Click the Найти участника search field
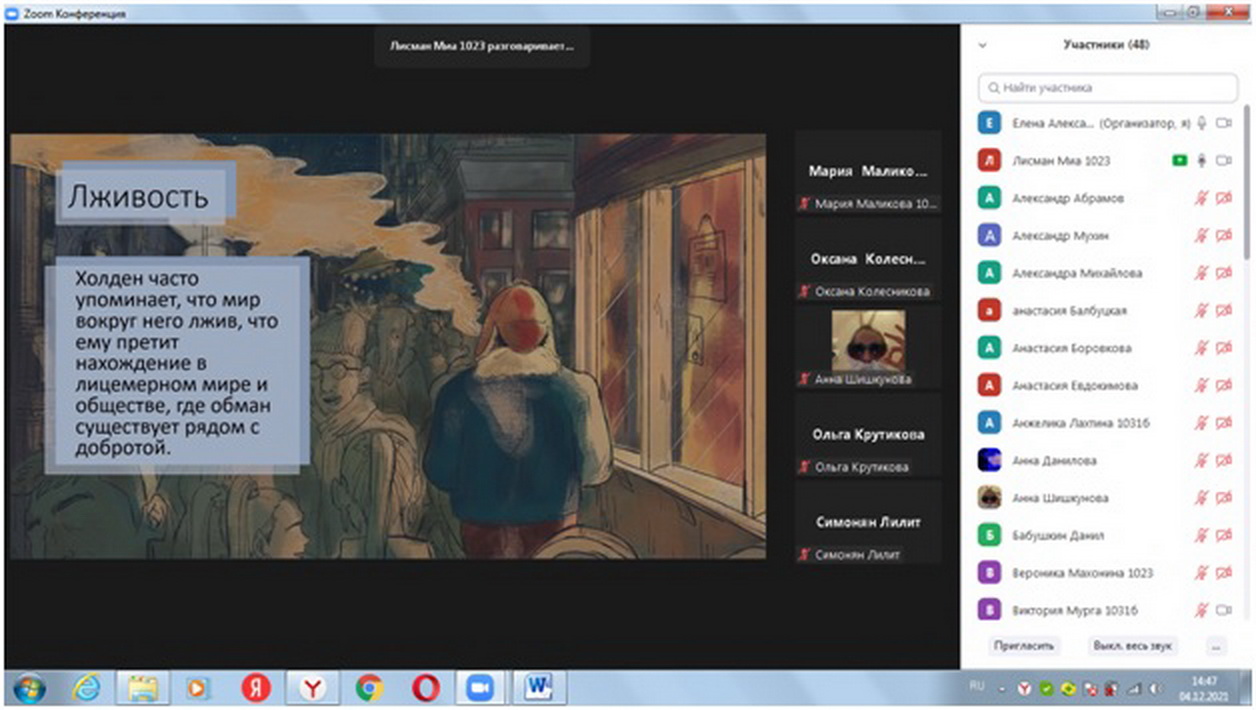Screen dimensions: 1256x710 tap(1107, 87)
